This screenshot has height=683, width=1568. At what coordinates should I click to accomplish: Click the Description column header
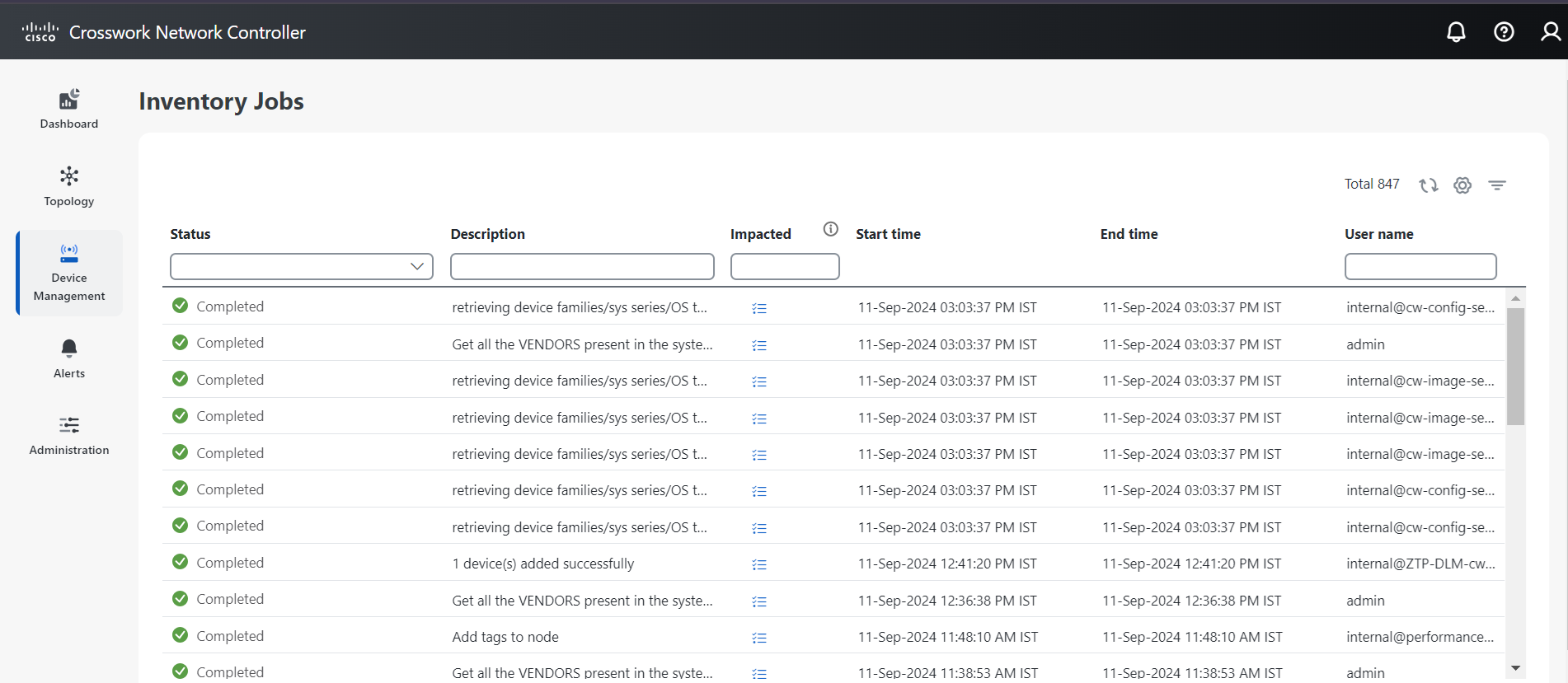tap(487, 234)
